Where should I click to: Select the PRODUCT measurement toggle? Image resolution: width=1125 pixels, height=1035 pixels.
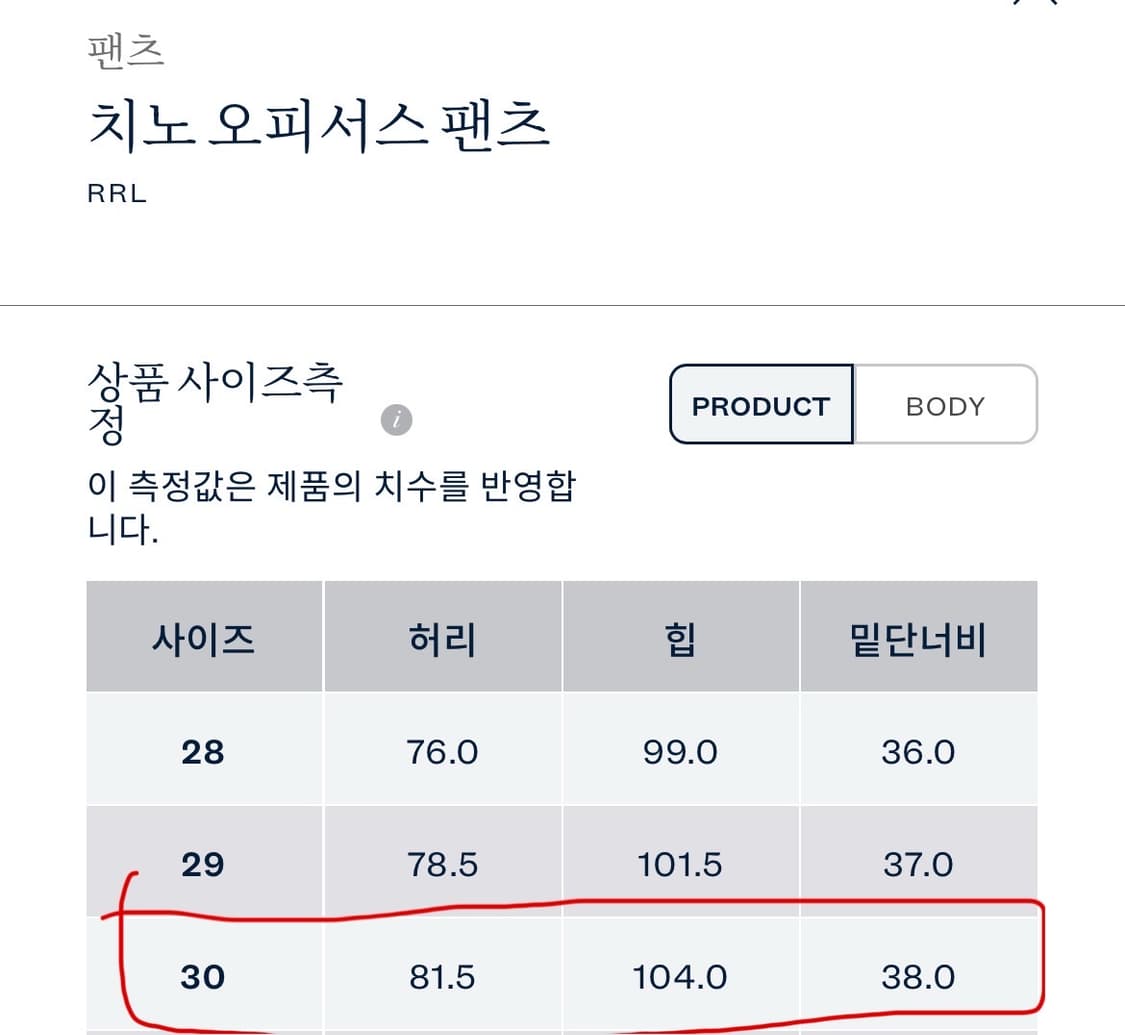coord(761,406)
